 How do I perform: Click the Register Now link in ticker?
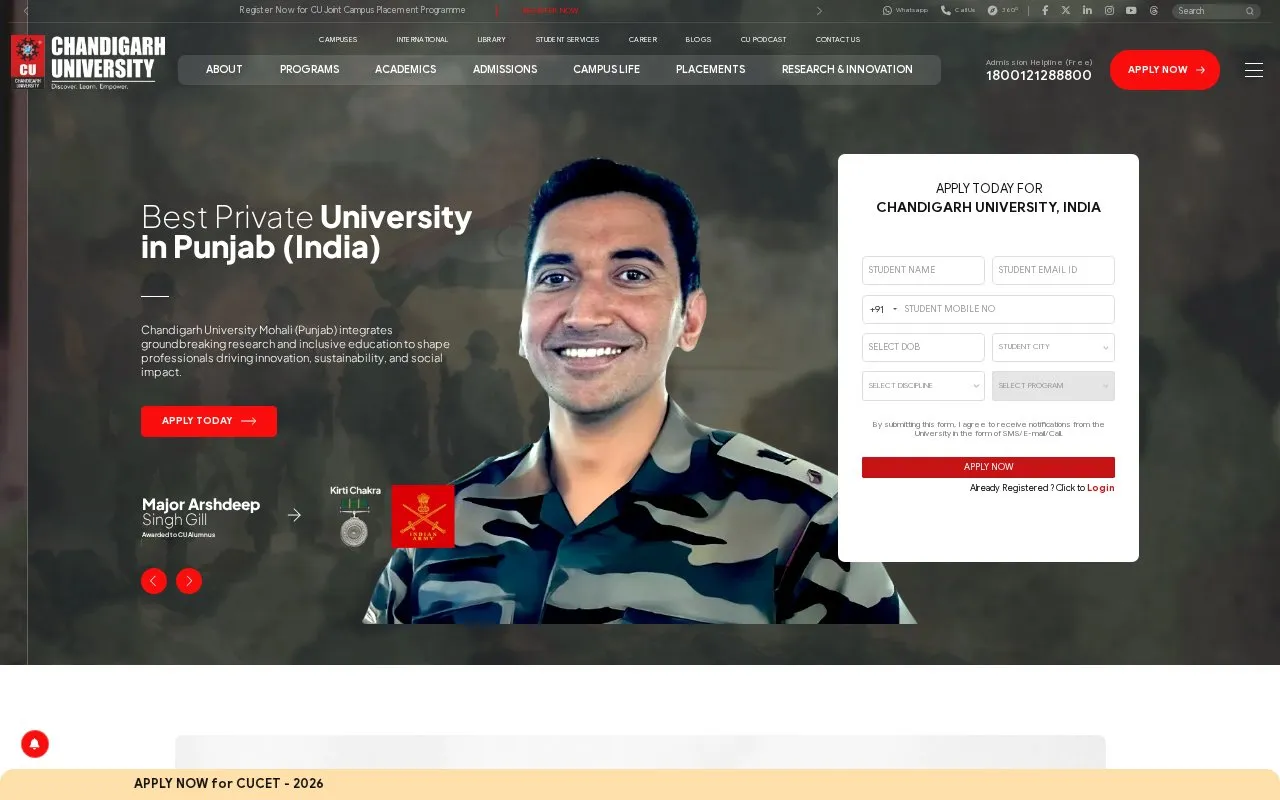550,10
